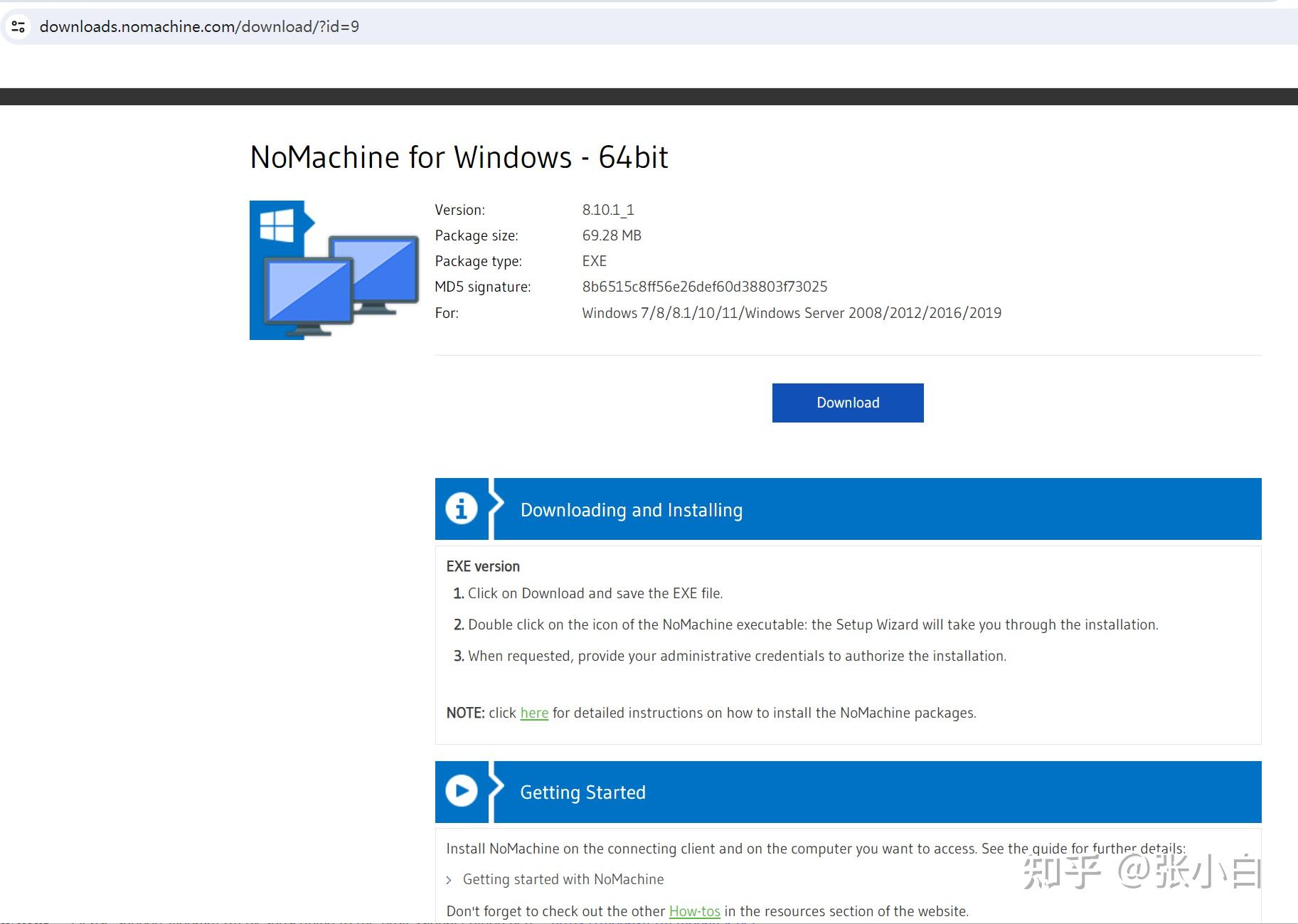Click the 'Package type:' label
The image size is (1298, 924).
point(479,261)
